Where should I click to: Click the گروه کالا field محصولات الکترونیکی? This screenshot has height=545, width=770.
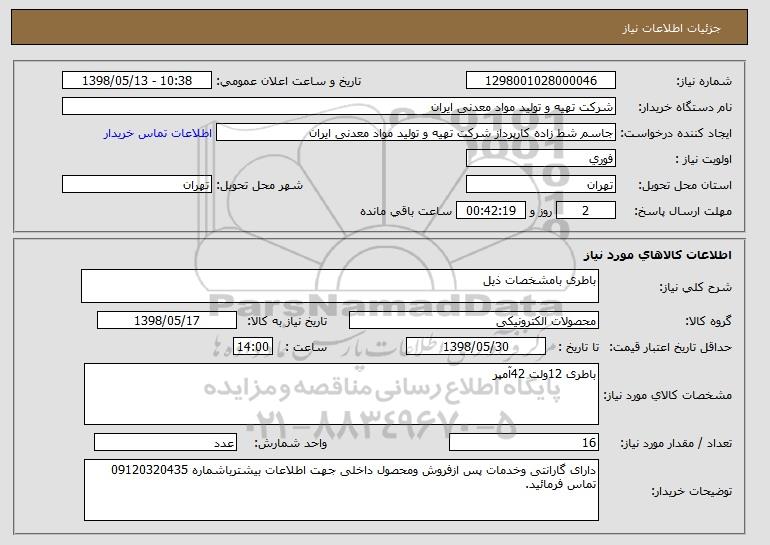pyautogui.click(x=474, y=321)
